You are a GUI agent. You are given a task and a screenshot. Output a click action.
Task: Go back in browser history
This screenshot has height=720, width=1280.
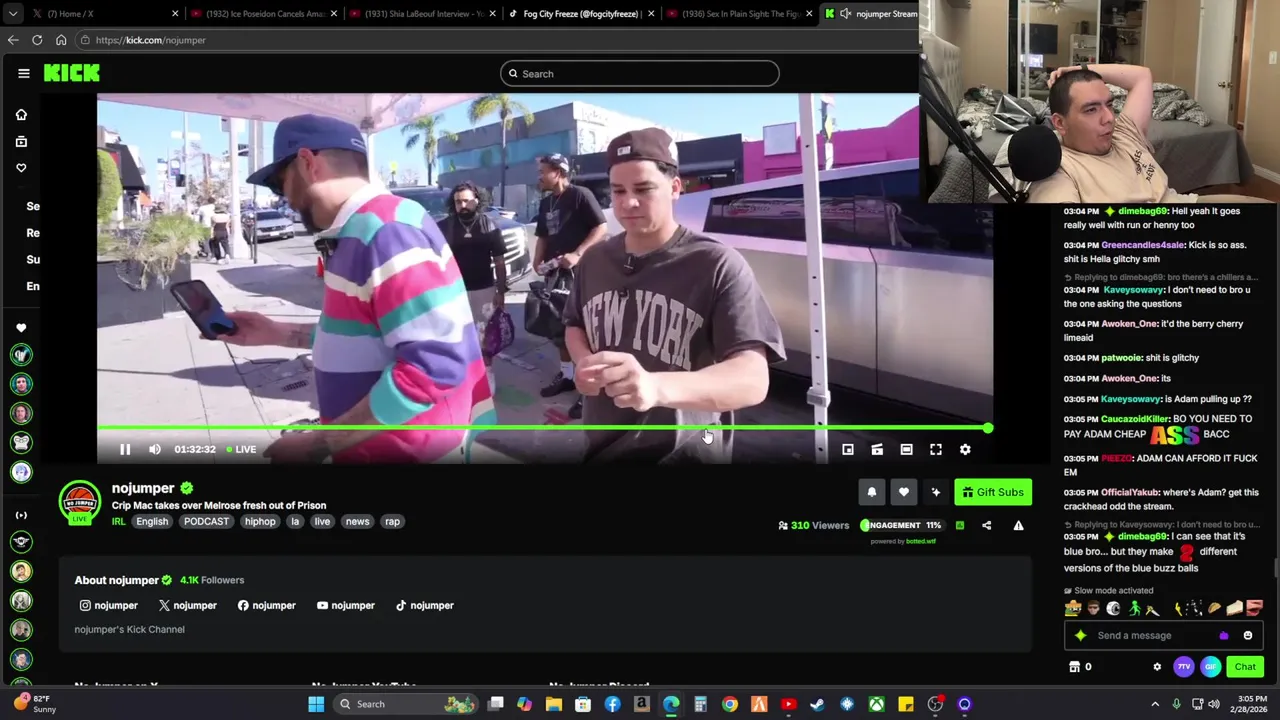pos(13,40)
